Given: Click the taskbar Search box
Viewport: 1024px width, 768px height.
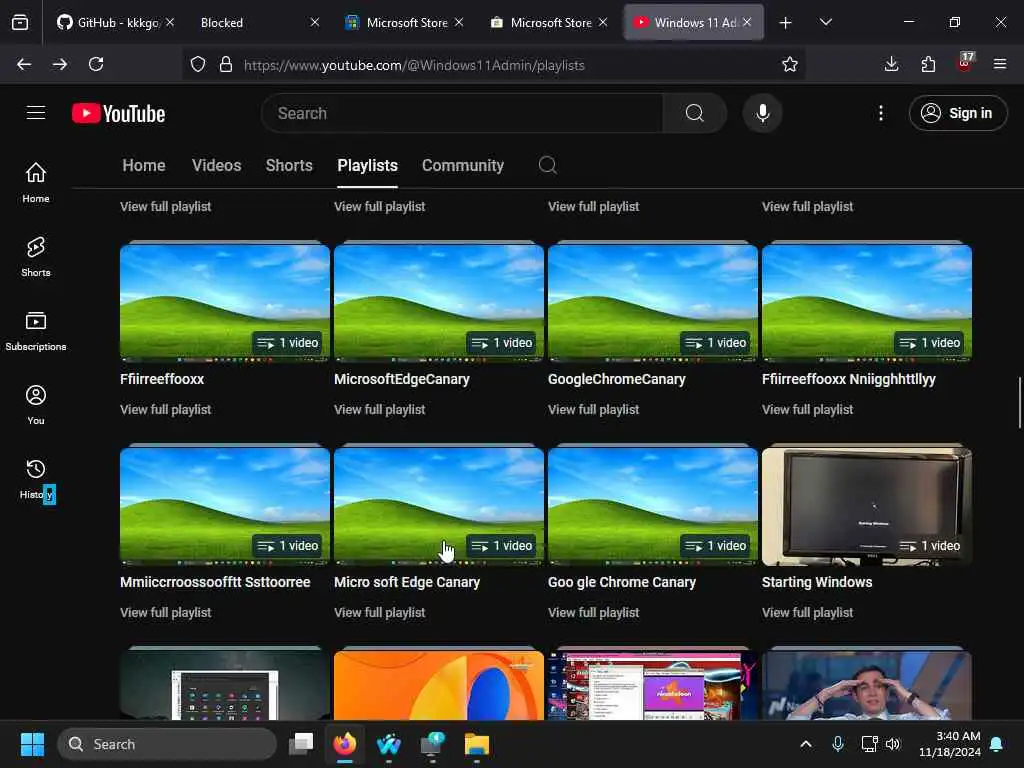Looking at the screenshot, I should (x=167, y=744).
